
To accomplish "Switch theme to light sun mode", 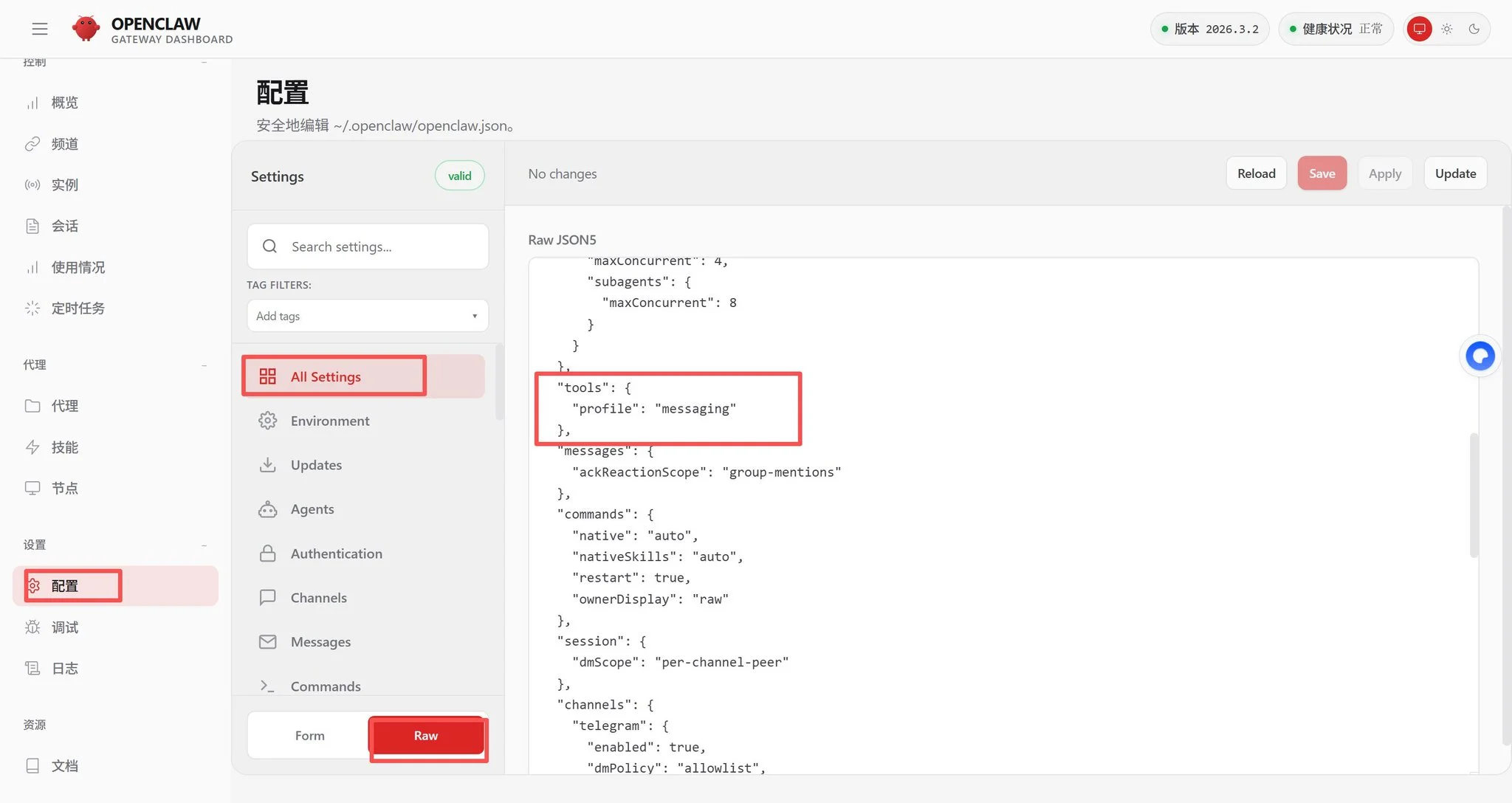I will pos(1446,29).
